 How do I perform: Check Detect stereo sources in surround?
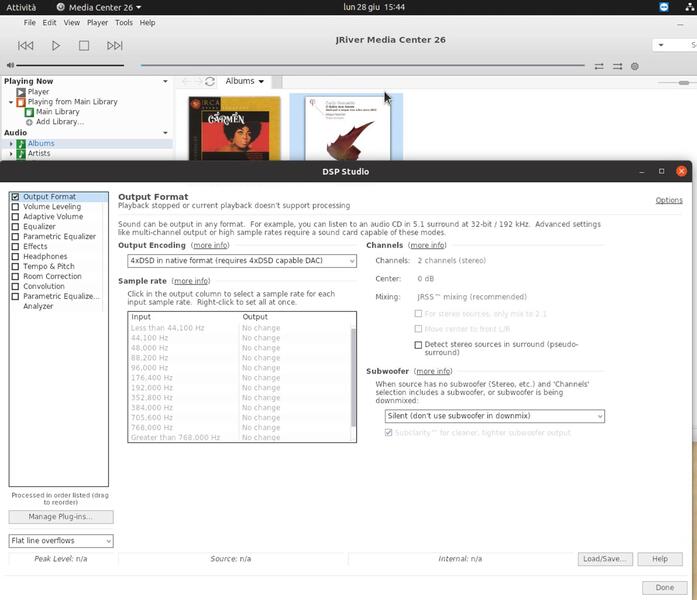point(418,345)
